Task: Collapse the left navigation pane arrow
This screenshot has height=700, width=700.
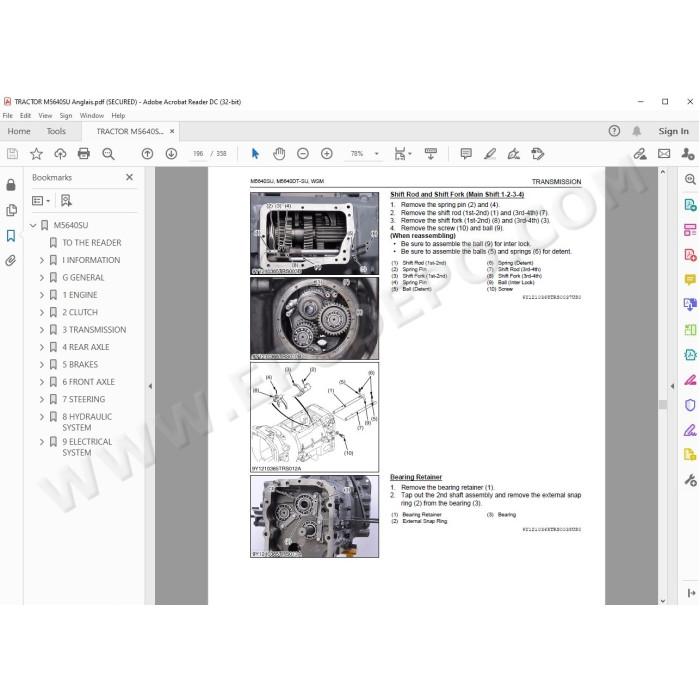Action: click(150, 386)
